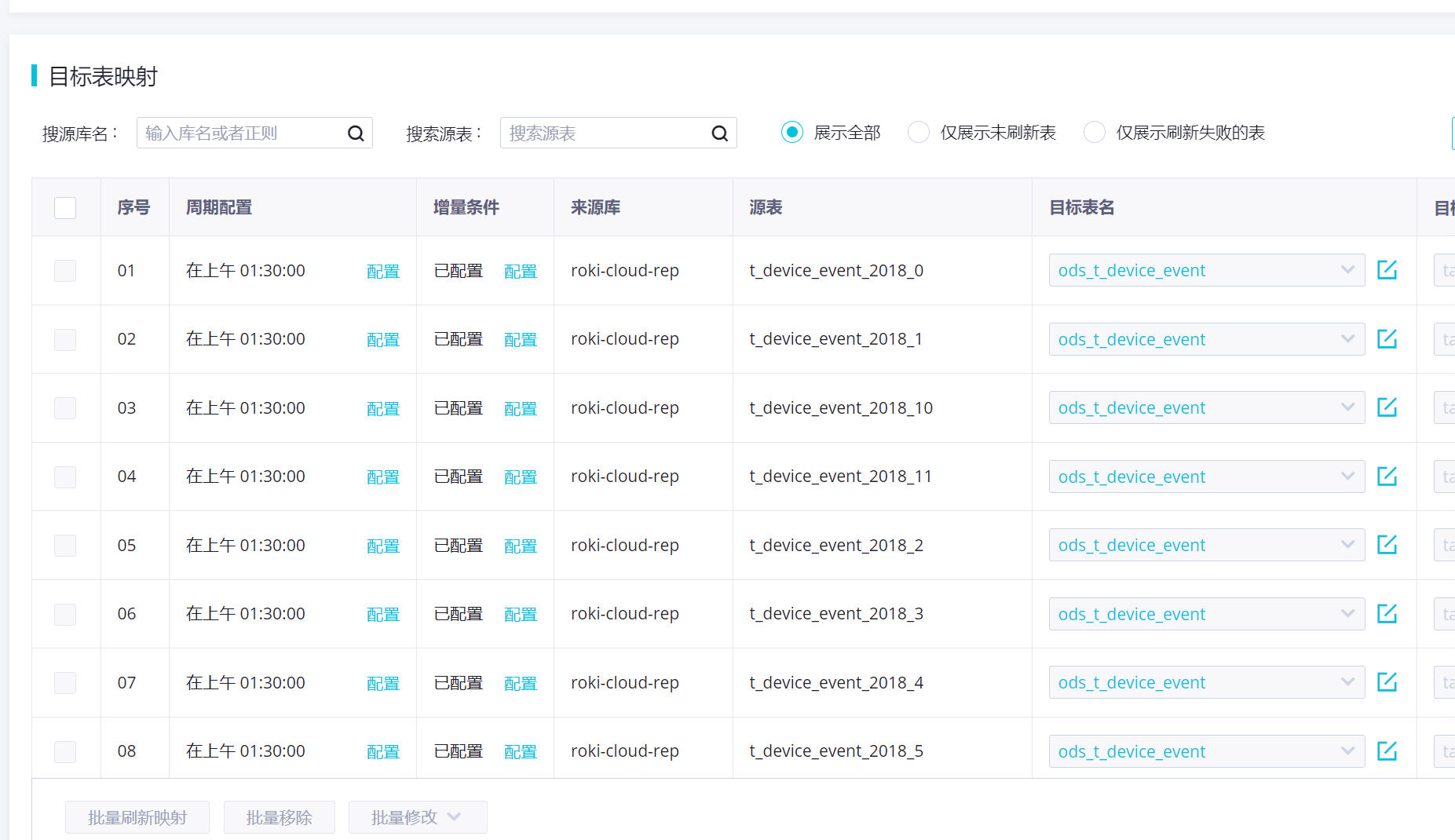Viewport: 1455px width, 840px height.
Task: Open 周期配置 配置 link for row 05
Action: pyautogui.click(x=383, y=546)
